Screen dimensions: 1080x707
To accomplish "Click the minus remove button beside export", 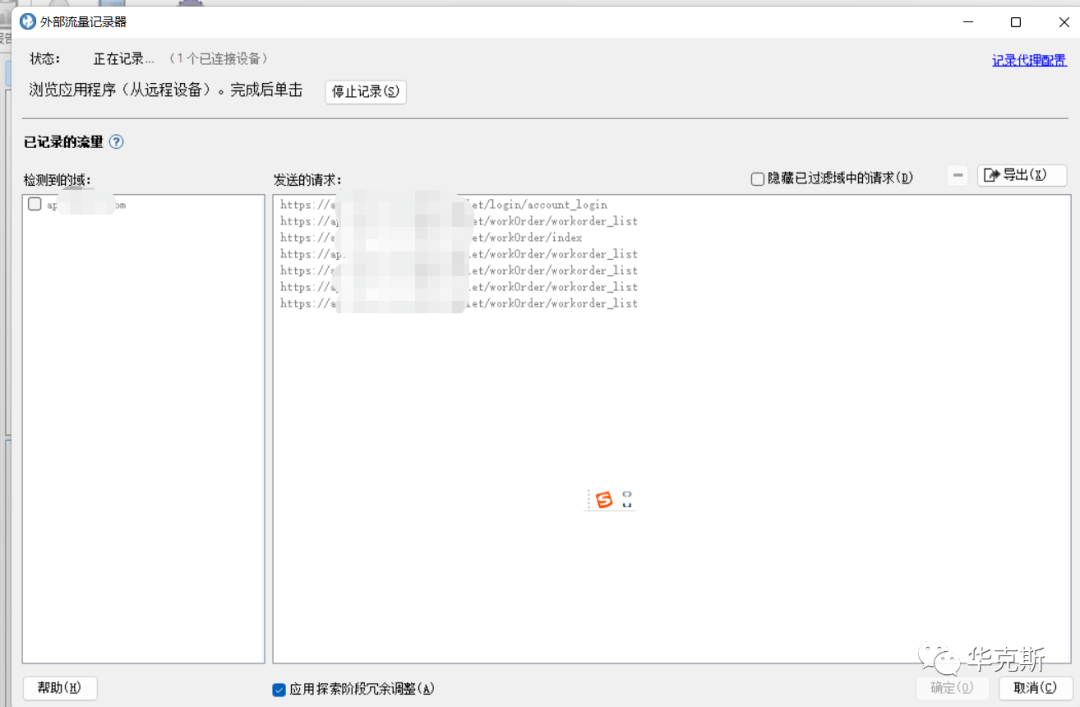I will pyautogui.click(x=958, y=175).
